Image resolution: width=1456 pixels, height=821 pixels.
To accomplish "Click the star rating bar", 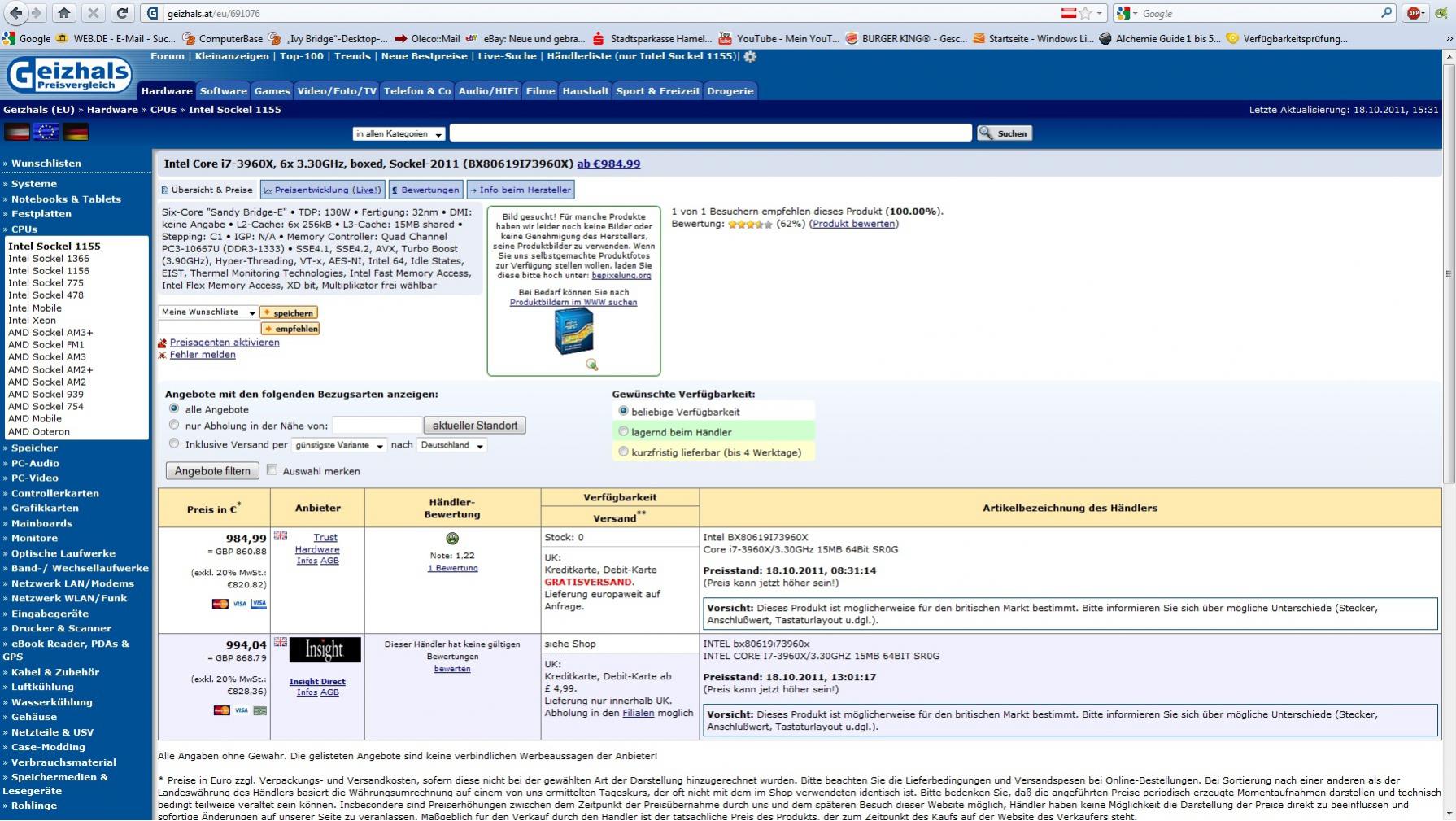I will point(750,224).
